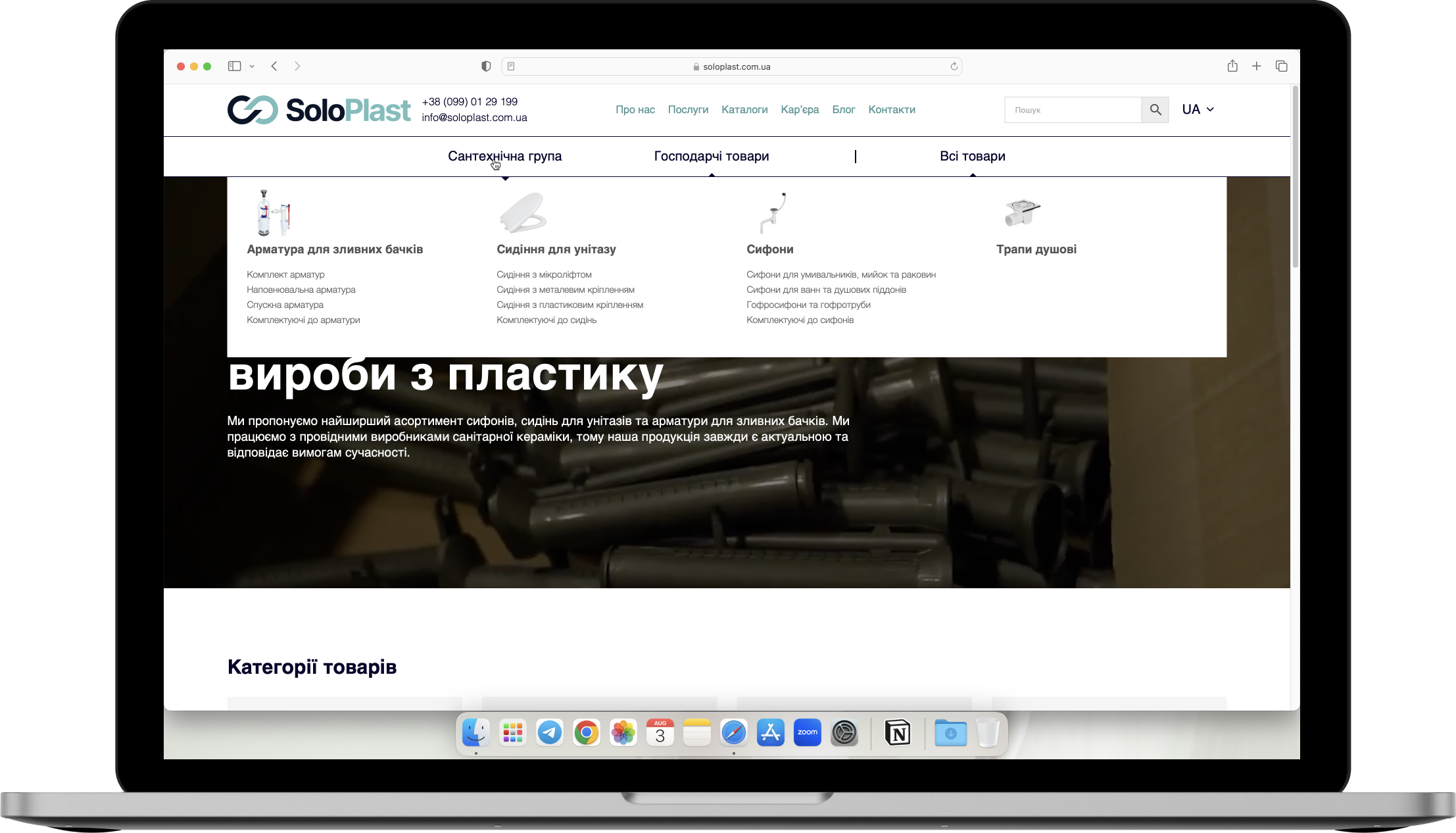1456x833 pixels.
Task: Click the new tab plus icon
Action: pos(1256,66)
